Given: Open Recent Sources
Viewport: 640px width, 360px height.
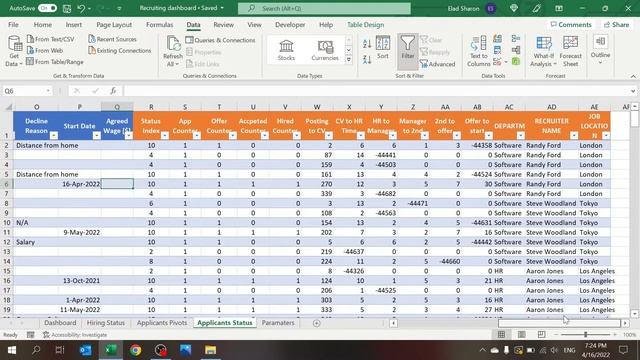Looking at the screenshot, I should 112,39.
